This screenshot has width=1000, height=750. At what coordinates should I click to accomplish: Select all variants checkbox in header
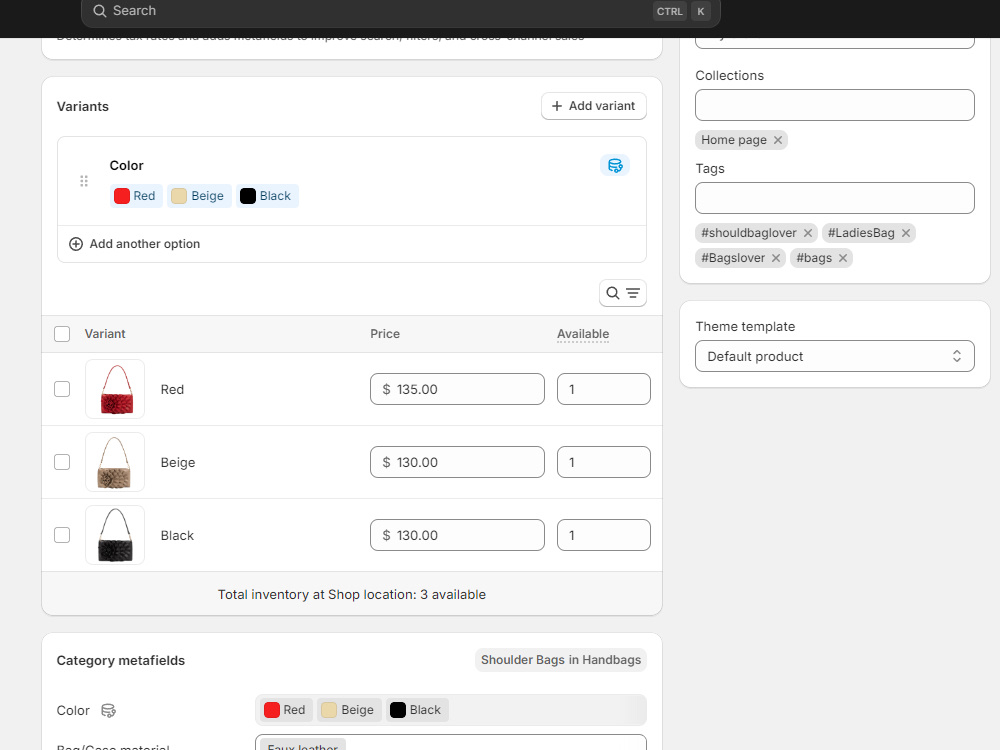point(62,334)
